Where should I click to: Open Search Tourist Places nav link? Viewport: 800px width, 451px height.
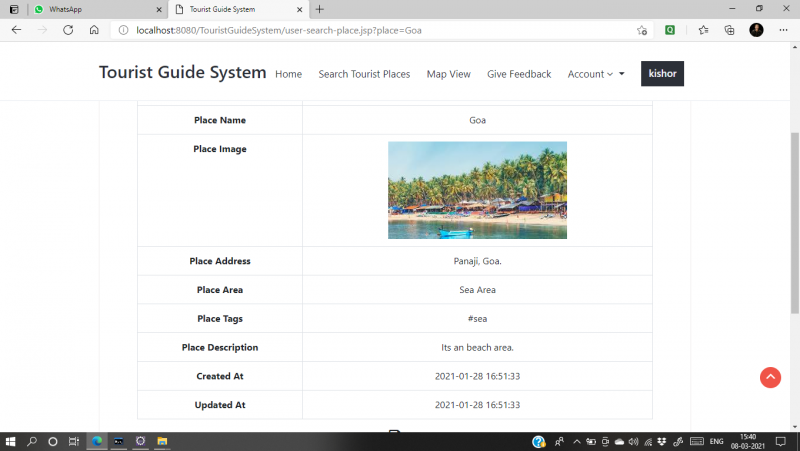click(364, 74)
